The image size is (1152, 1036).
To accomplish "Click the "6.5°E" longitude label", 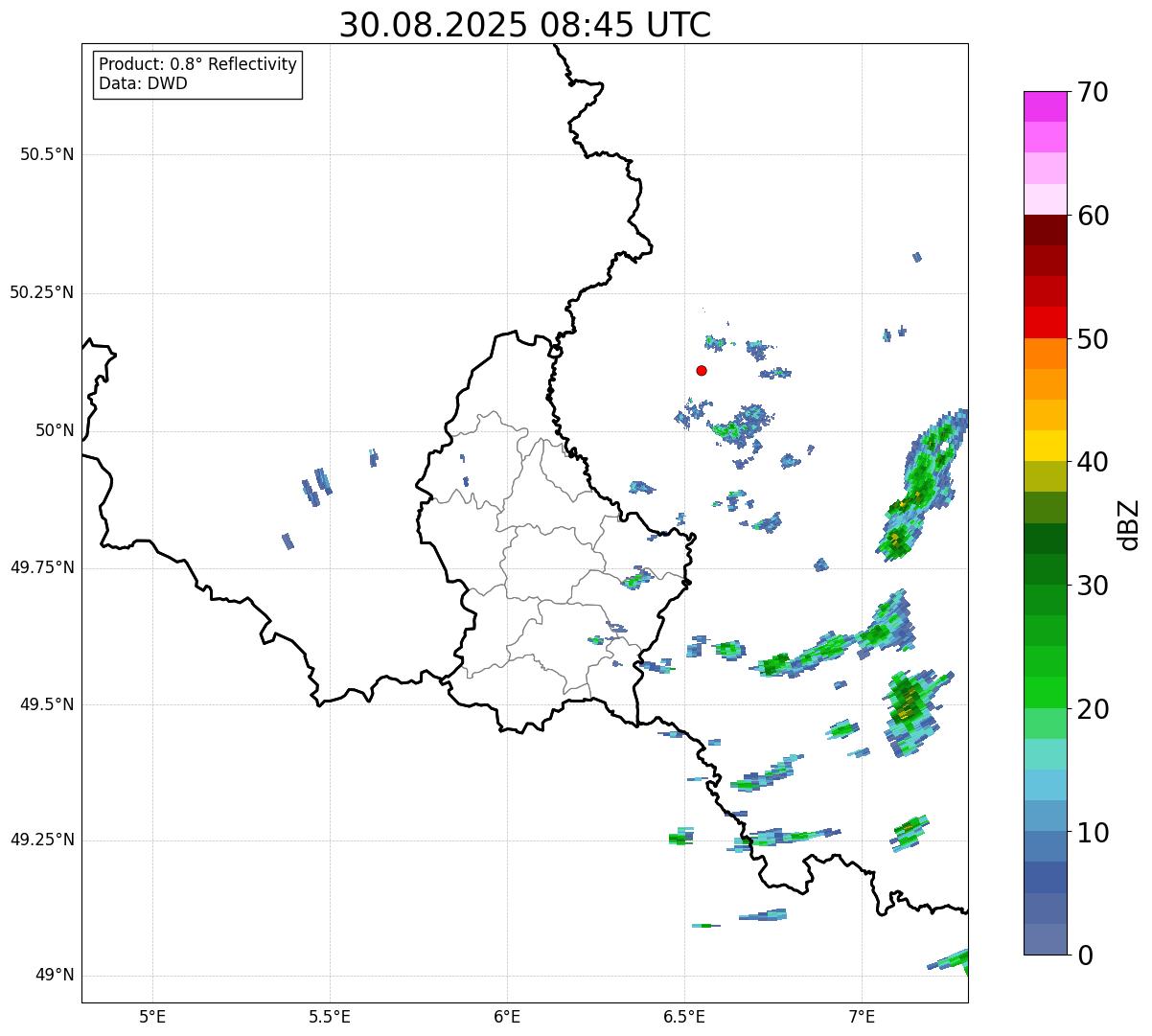I will [684, 1016].
